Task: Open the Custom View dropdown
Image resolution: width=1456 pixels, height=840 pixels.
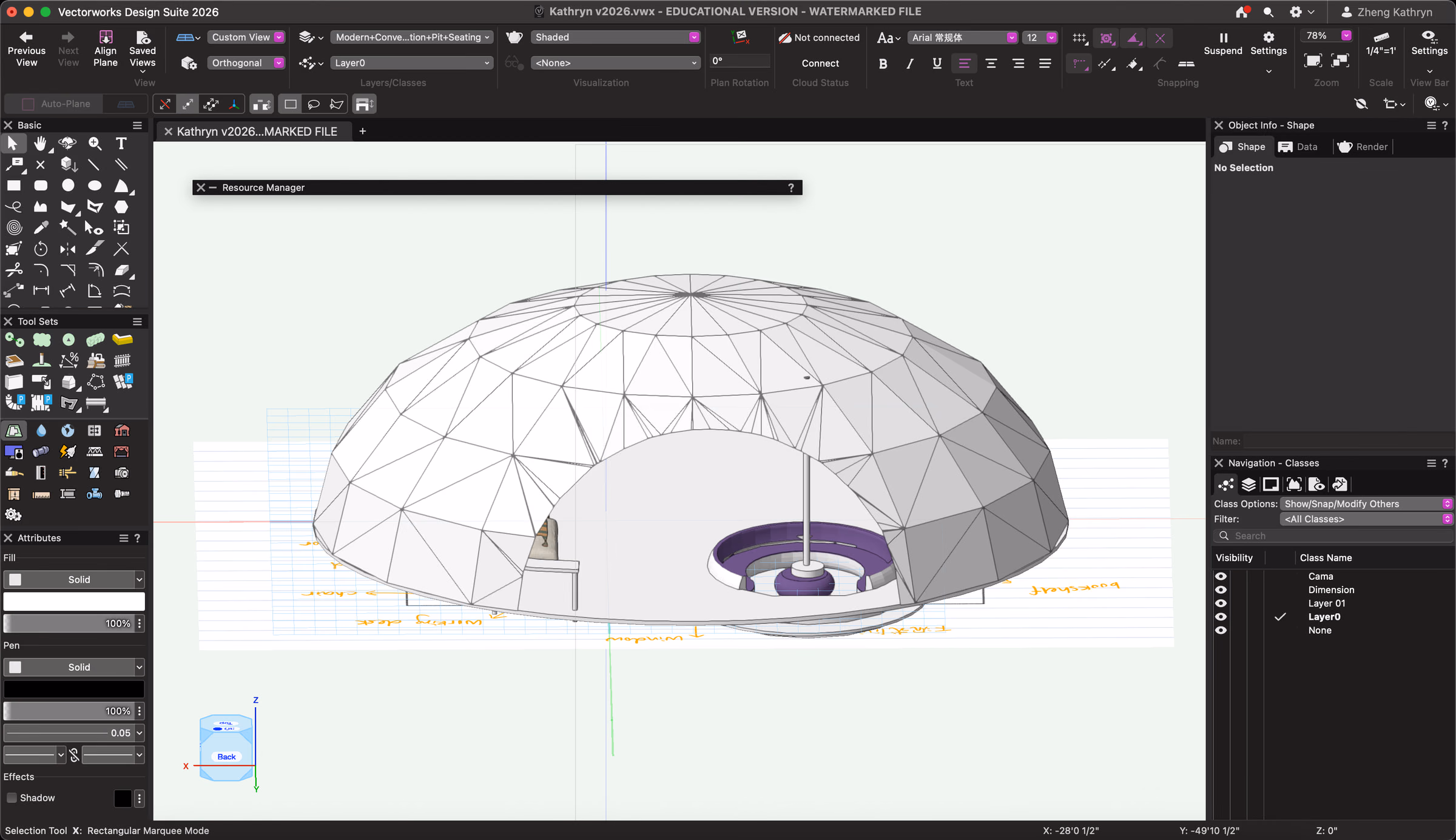Action: pyautogui.click(x=246, y=37)
